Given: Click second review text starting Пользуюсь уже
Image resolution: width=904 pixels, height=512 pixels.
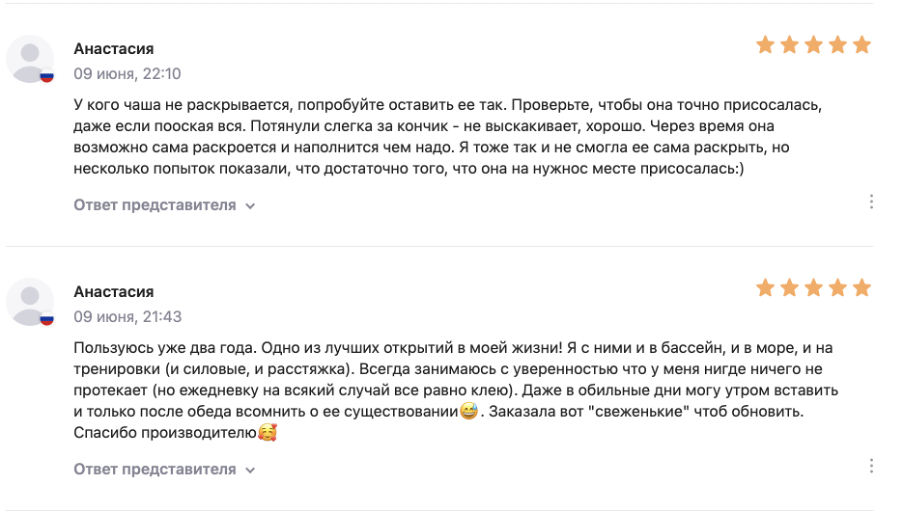Looking at the screenshot, I should [455, 390].
